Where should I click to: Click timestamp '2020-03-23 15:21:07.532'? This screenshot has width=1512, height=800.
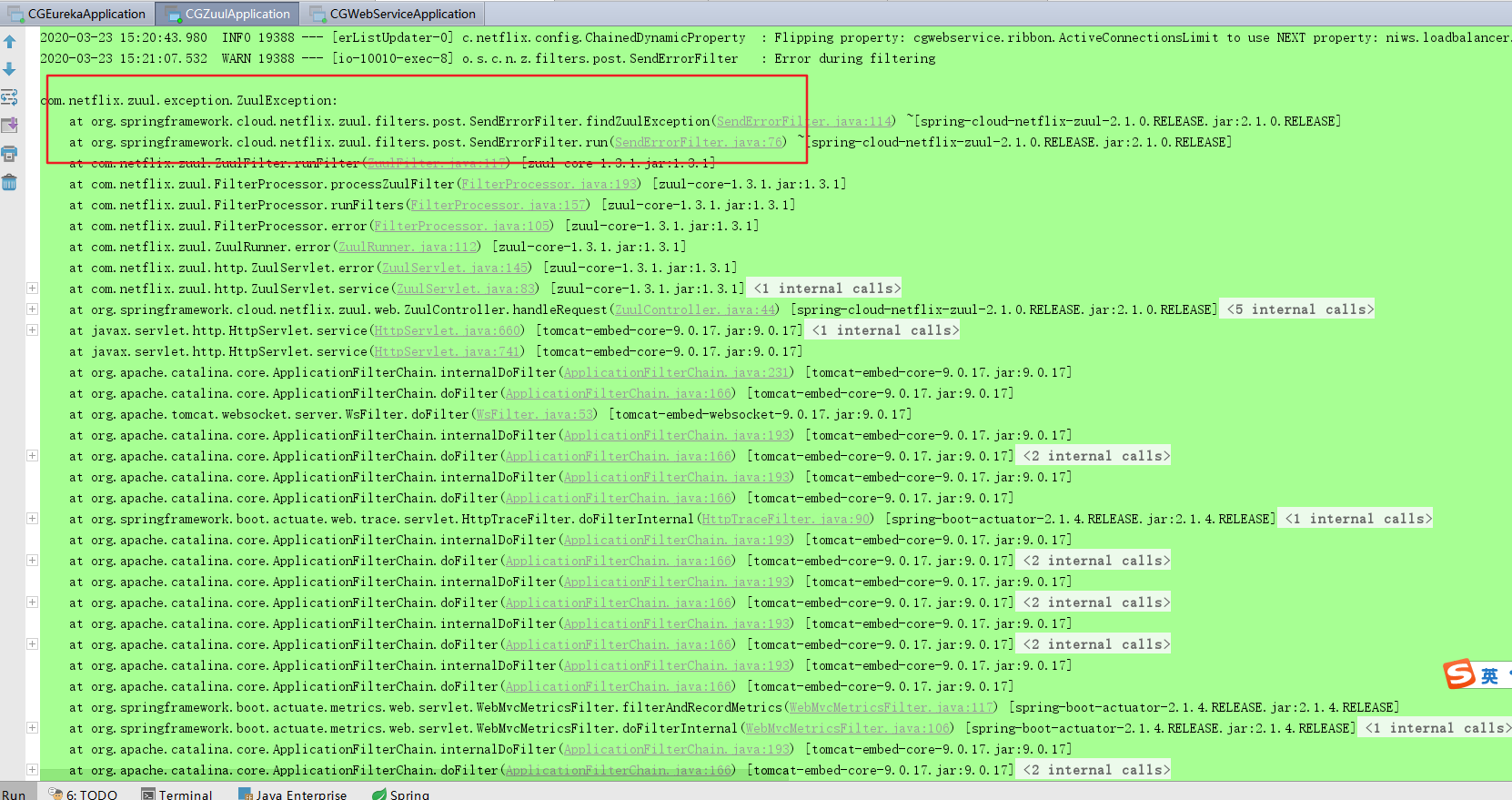(124, 58)
